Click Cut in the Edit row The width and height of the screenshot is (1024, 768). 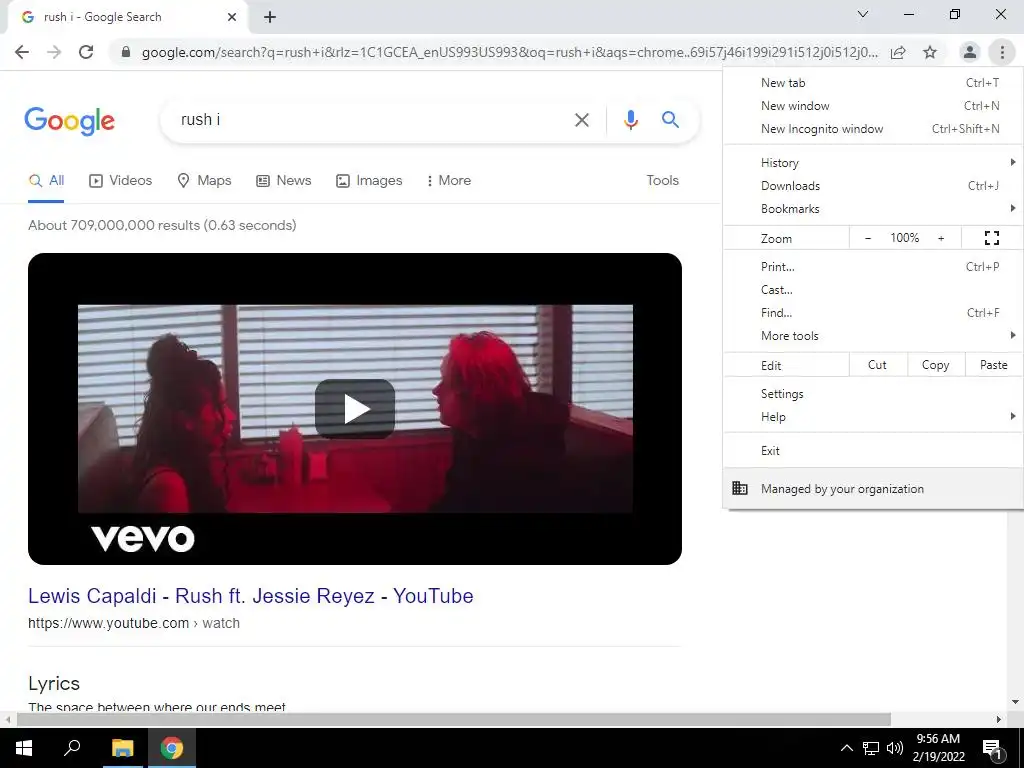tap(878, 365)
